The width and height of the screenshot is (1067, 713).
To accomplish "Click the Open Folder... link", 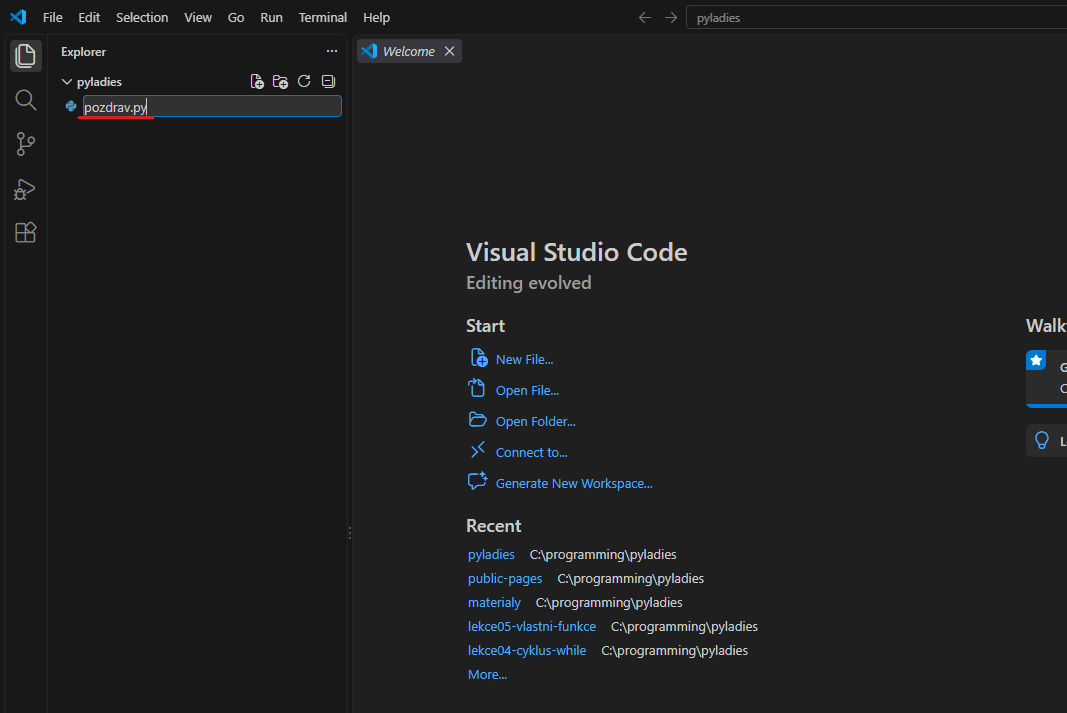I will (x=535, y=422).
